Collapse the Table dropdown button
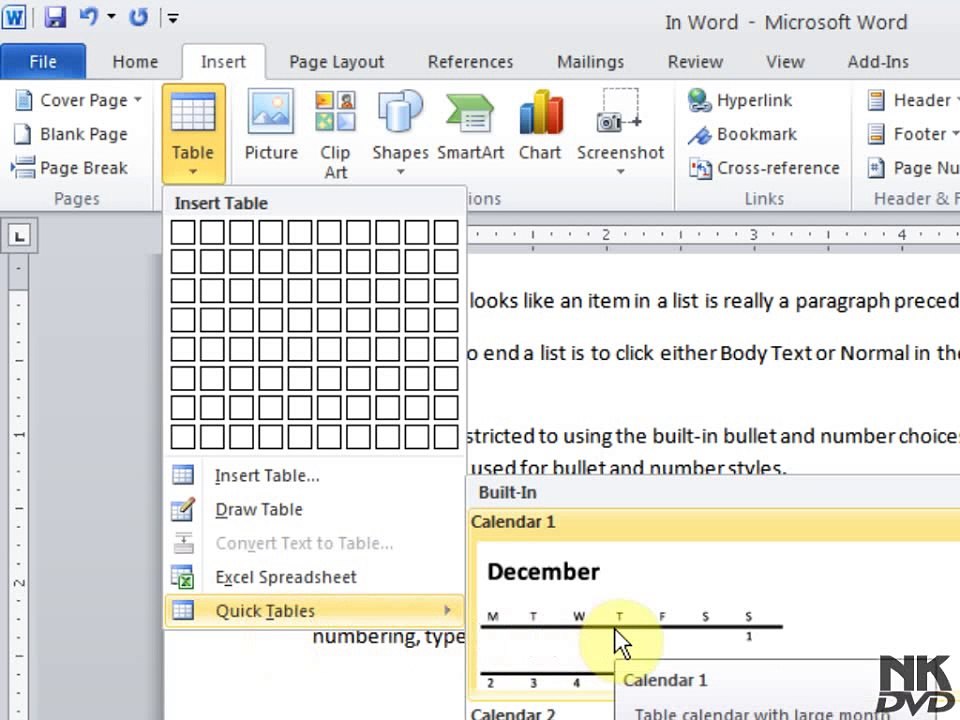960x720 pixels. click(193, 133)
